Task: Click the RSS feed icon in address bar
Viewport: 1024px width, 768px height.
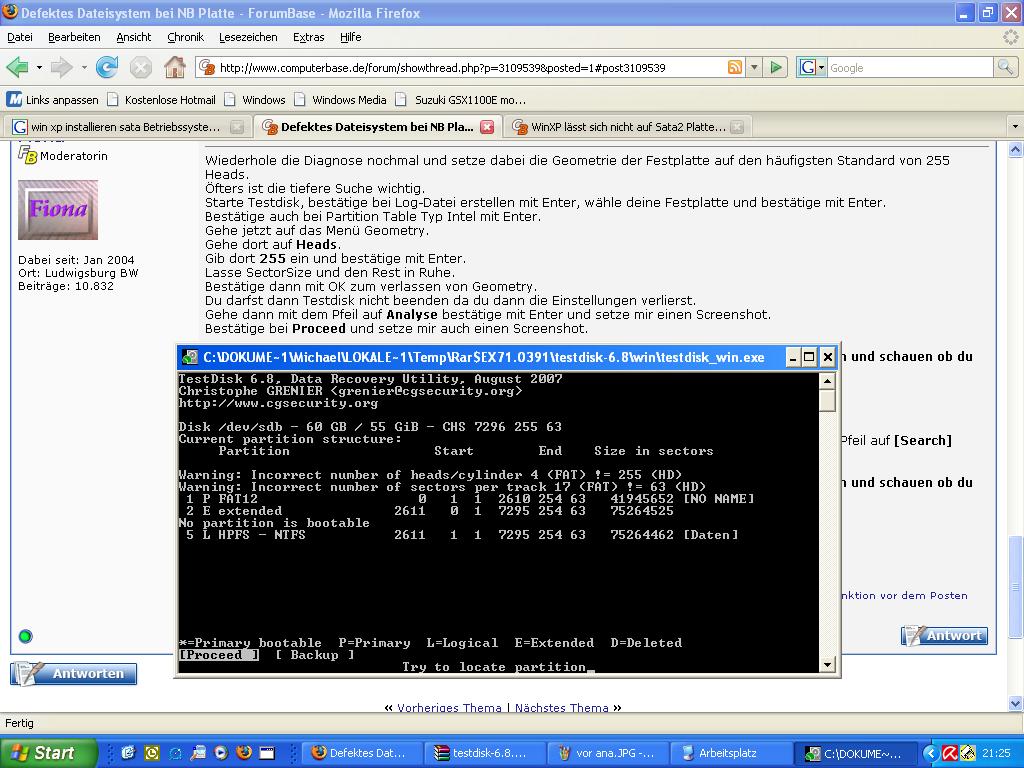Action: [735, 67]
